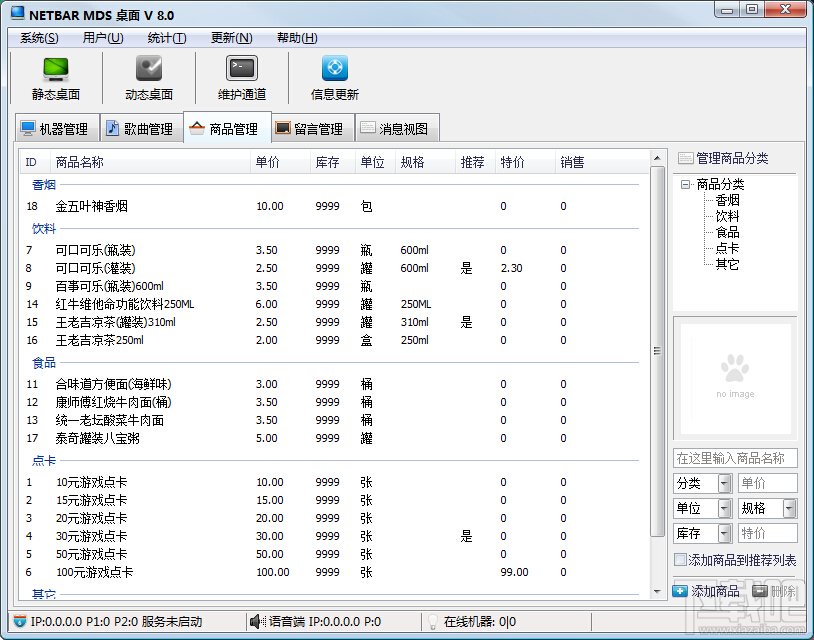The width and height of the screenshot is (814, 640).
Task: Open the 统计(T) menu
Action: point(167,38)
